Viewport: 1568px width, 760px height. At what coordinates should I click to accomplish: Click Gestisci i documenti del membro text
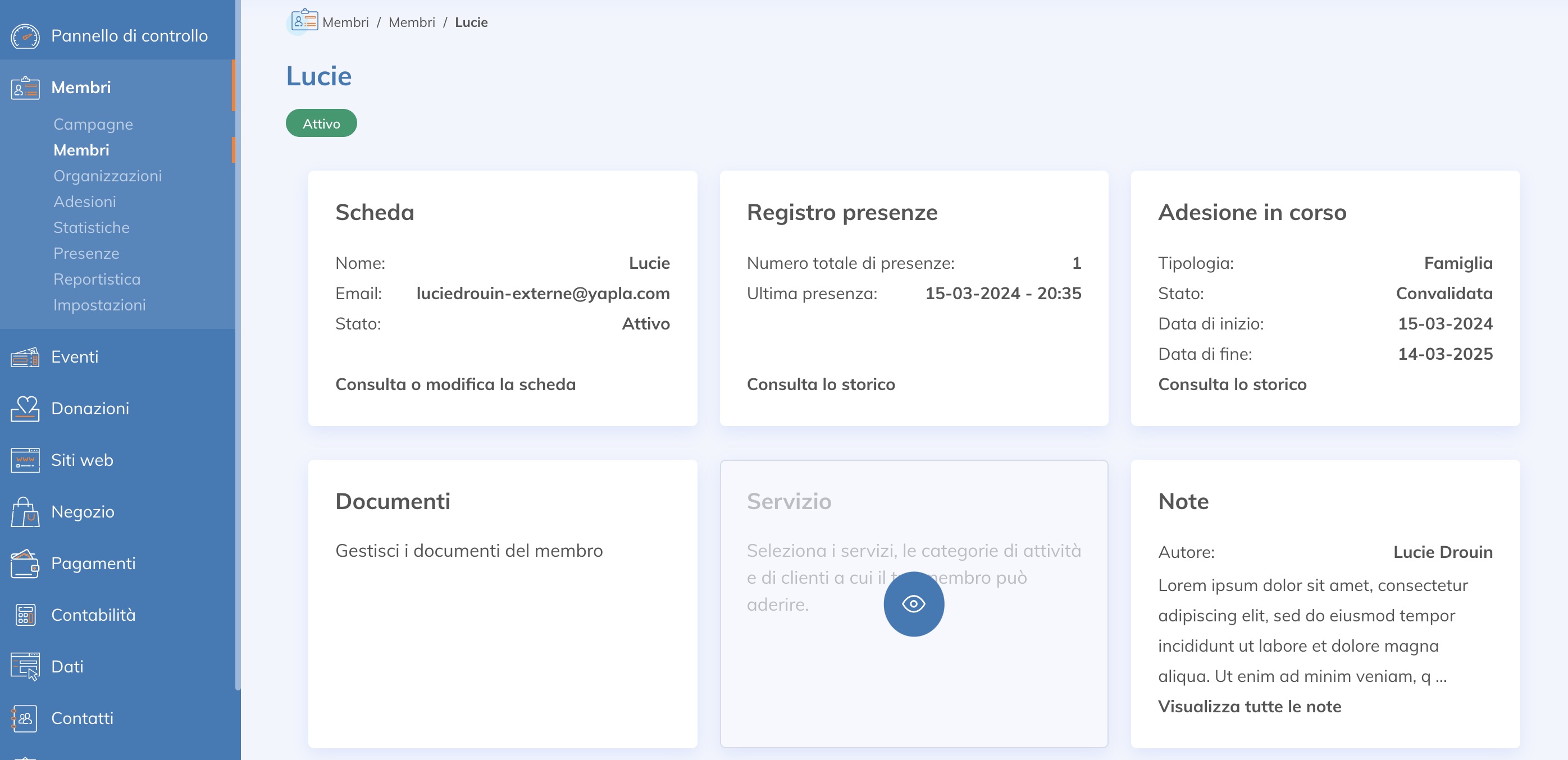tap(469, 551)
